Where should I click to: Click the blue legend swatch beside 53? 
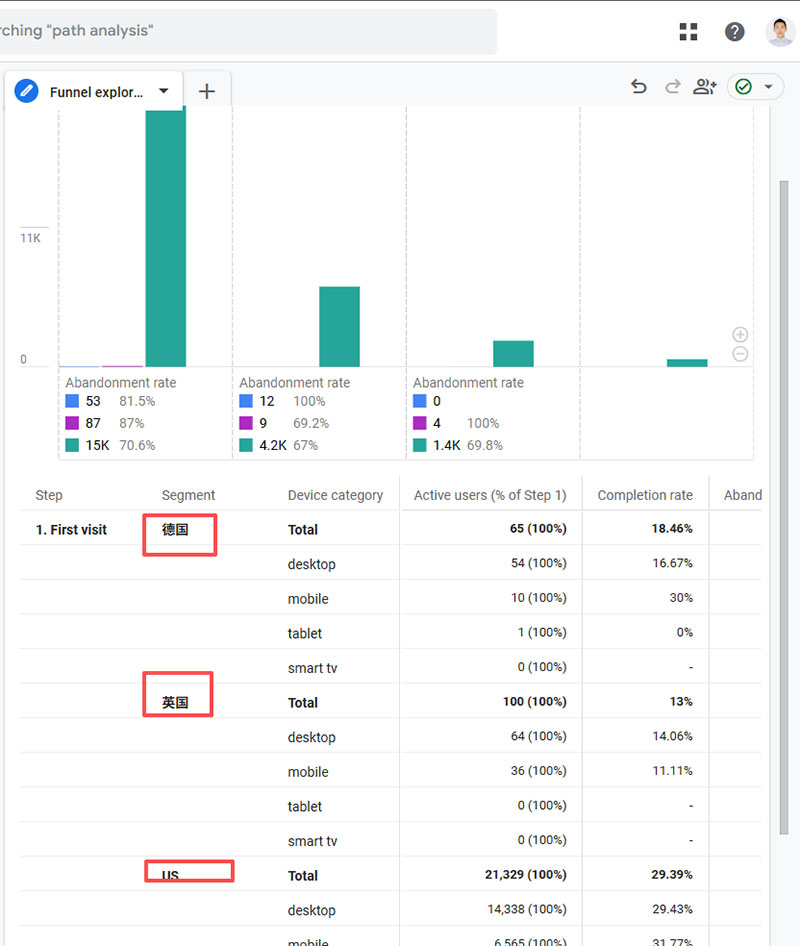[x=72, y=401]
